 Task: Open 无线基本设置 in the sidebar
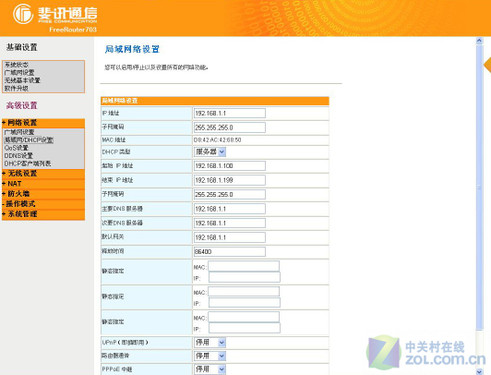pos(22,80)
